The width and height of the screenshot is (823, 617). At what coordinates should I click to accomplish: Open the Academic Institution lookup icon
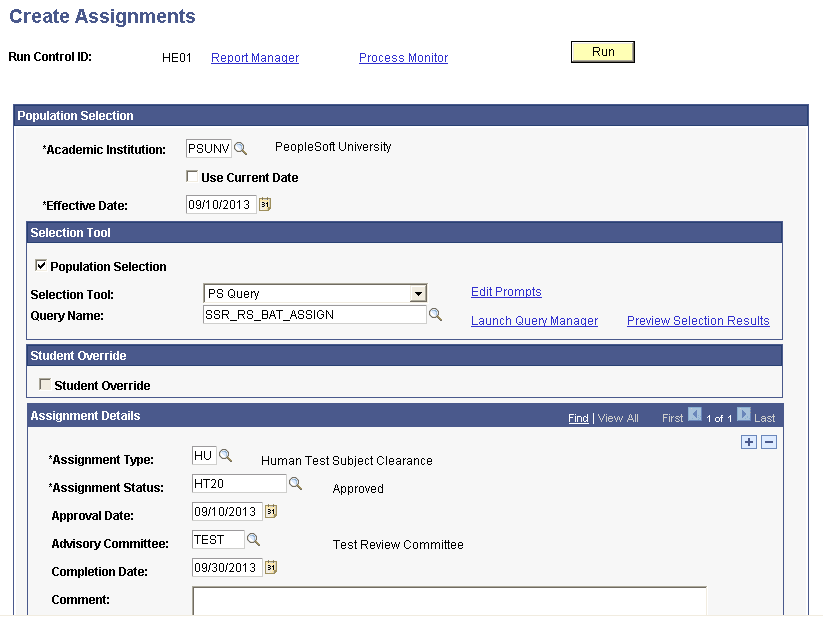pyautogui.click(x=238, y=146)
